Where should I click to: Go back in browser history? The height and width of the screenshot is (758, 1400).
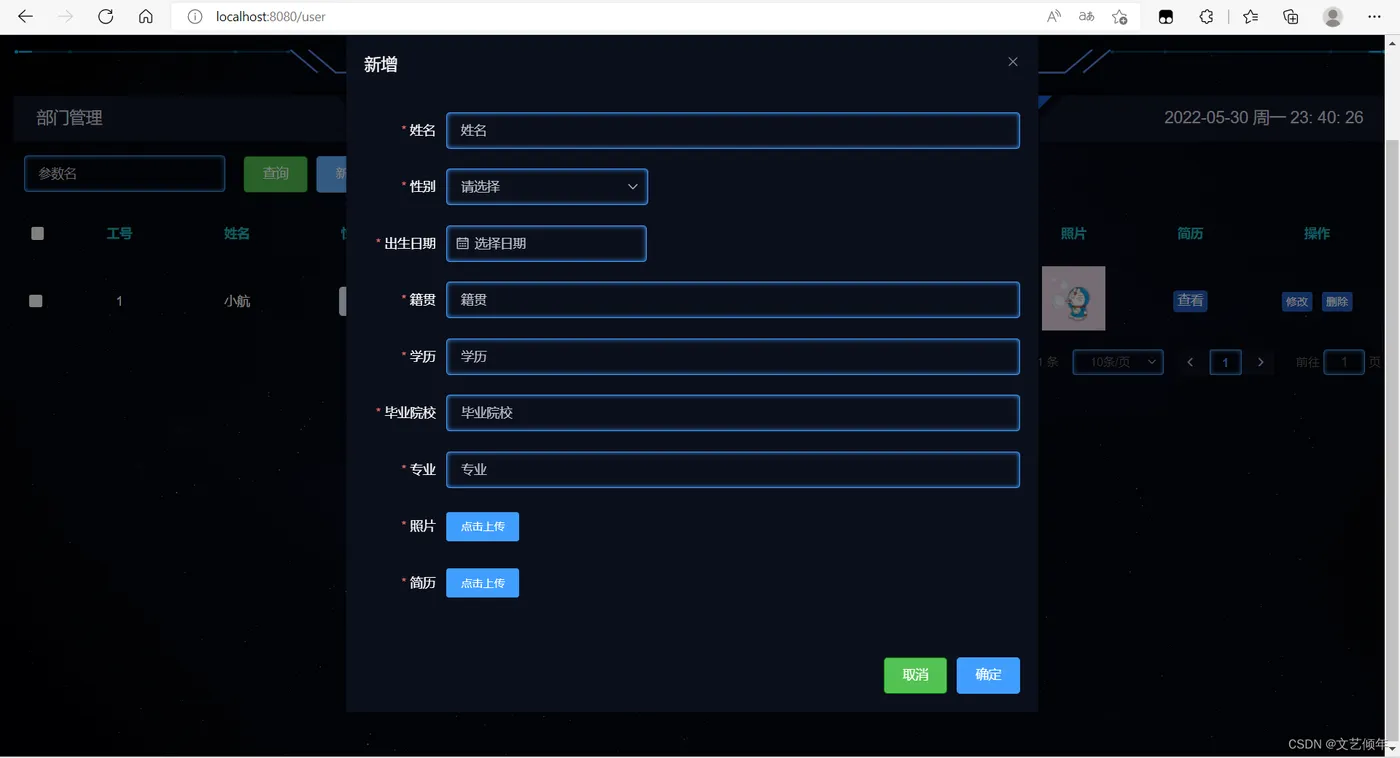click(26, 16)
